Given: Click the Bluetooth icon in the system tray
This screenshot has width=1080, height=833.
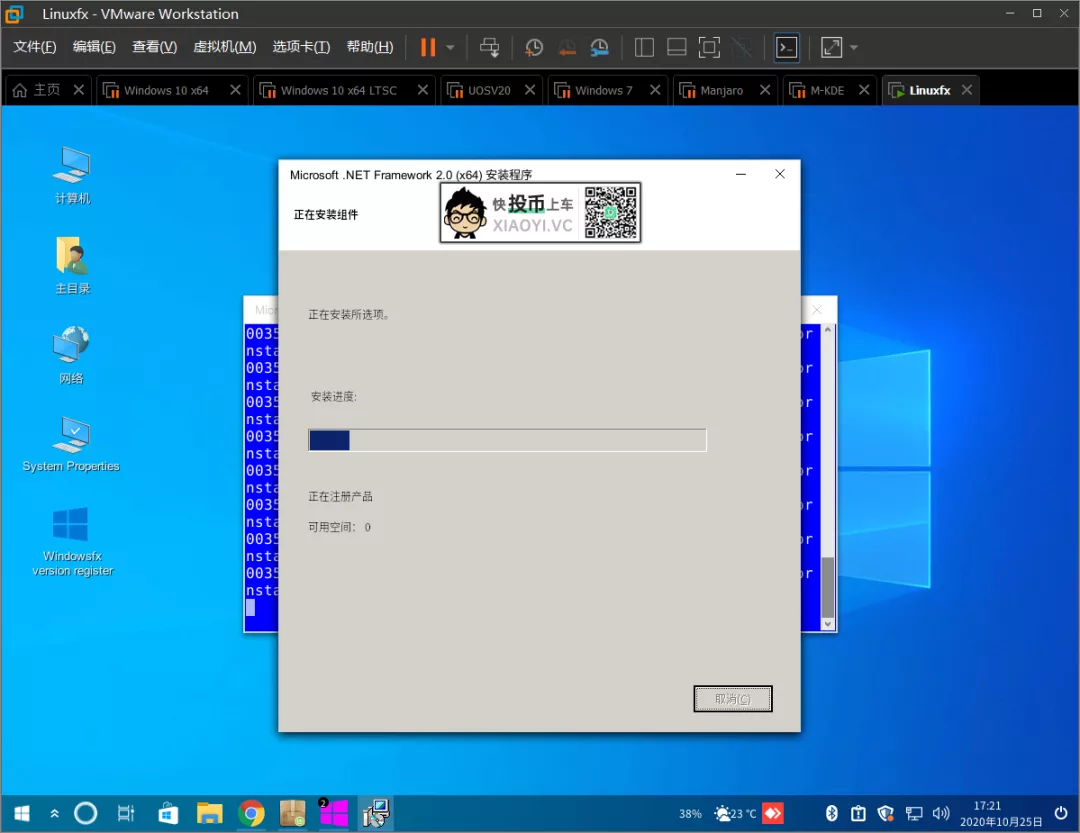Looking at the screenshot, I should point(830,813).
